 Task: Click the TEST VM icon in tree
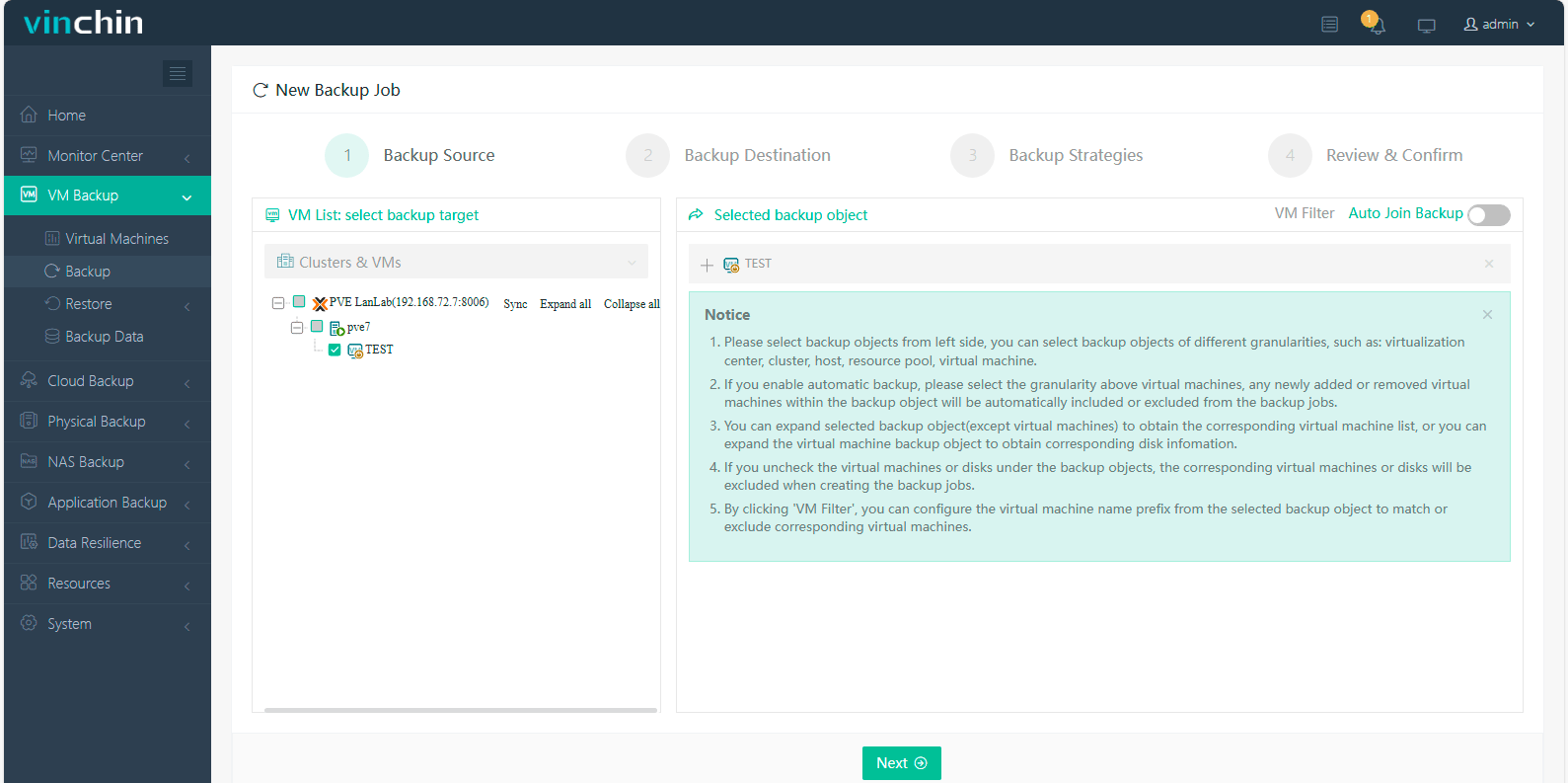click(355, 351)
